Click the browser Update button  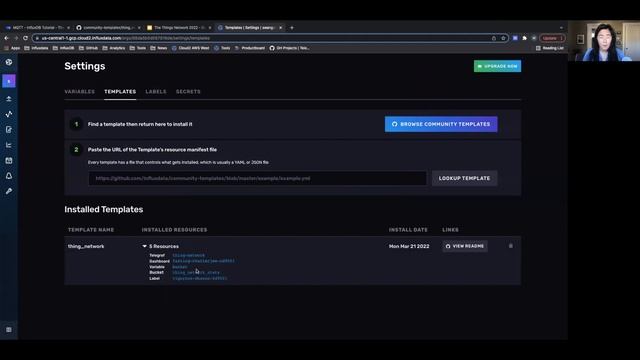[x=552, y=38]
